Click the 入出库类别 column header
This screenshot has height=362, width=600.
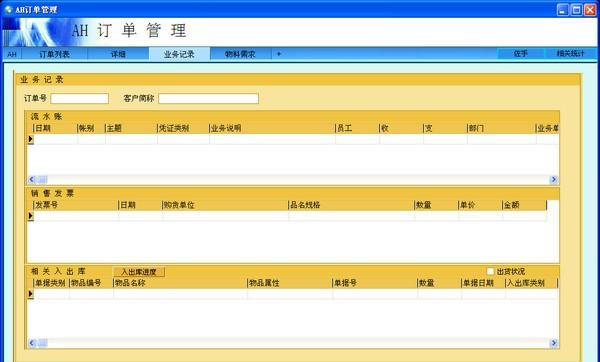pyautogui.click(x=531, y=283)
